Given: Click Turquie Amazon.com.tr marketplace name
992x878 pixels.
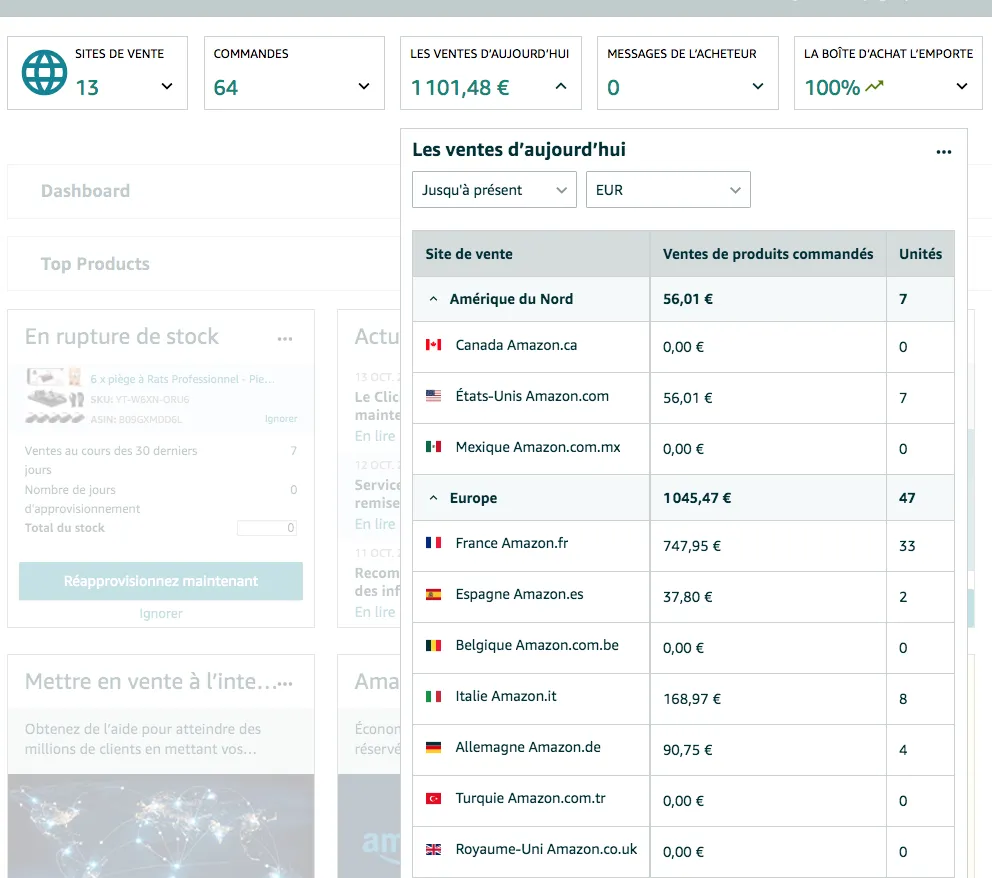Looking at the screenshot, I should pos(530,798).
